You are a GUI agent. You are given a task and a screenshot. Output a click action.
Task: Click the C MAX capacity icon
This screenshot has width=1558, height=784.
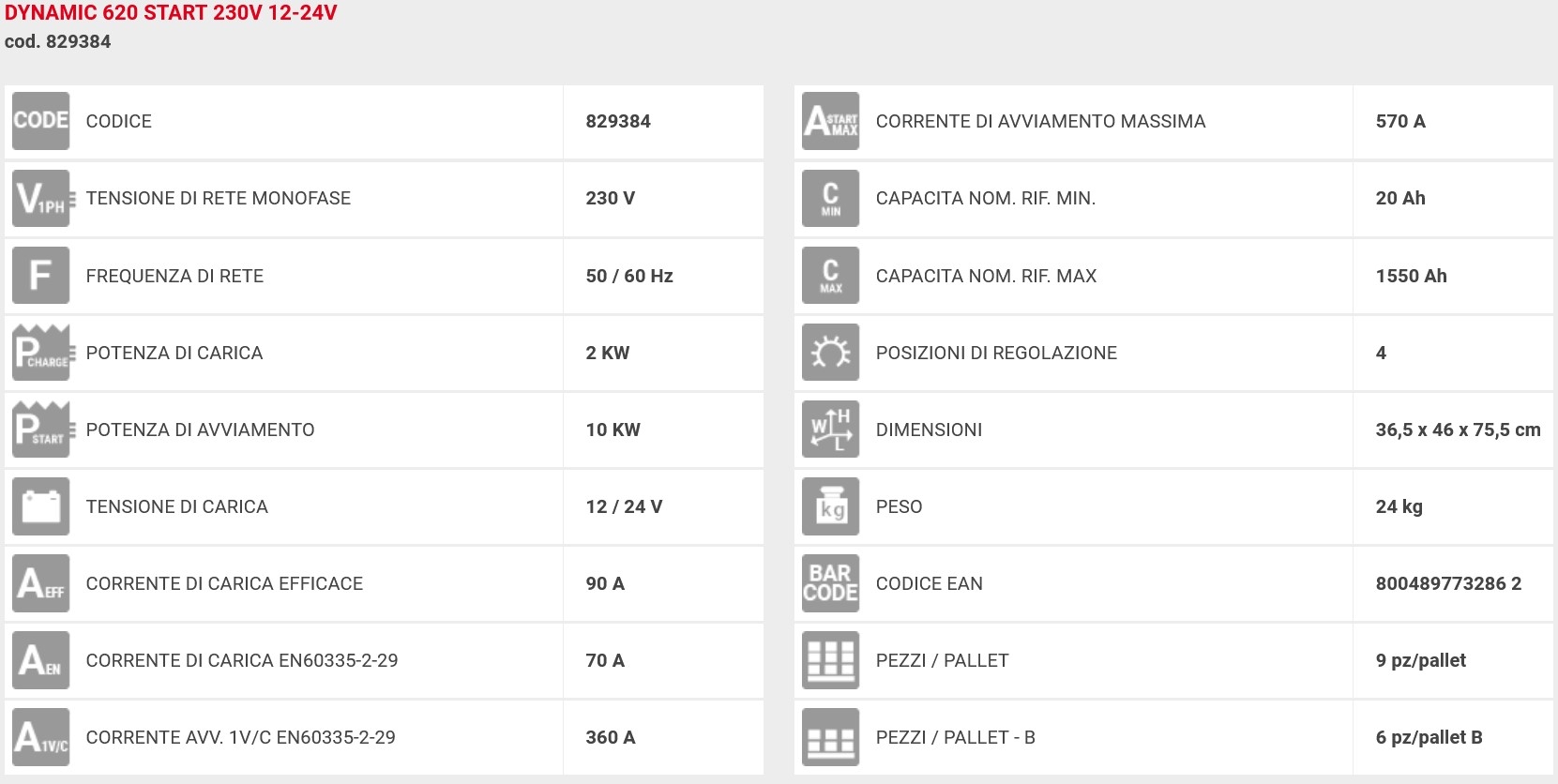click(831, 276)
